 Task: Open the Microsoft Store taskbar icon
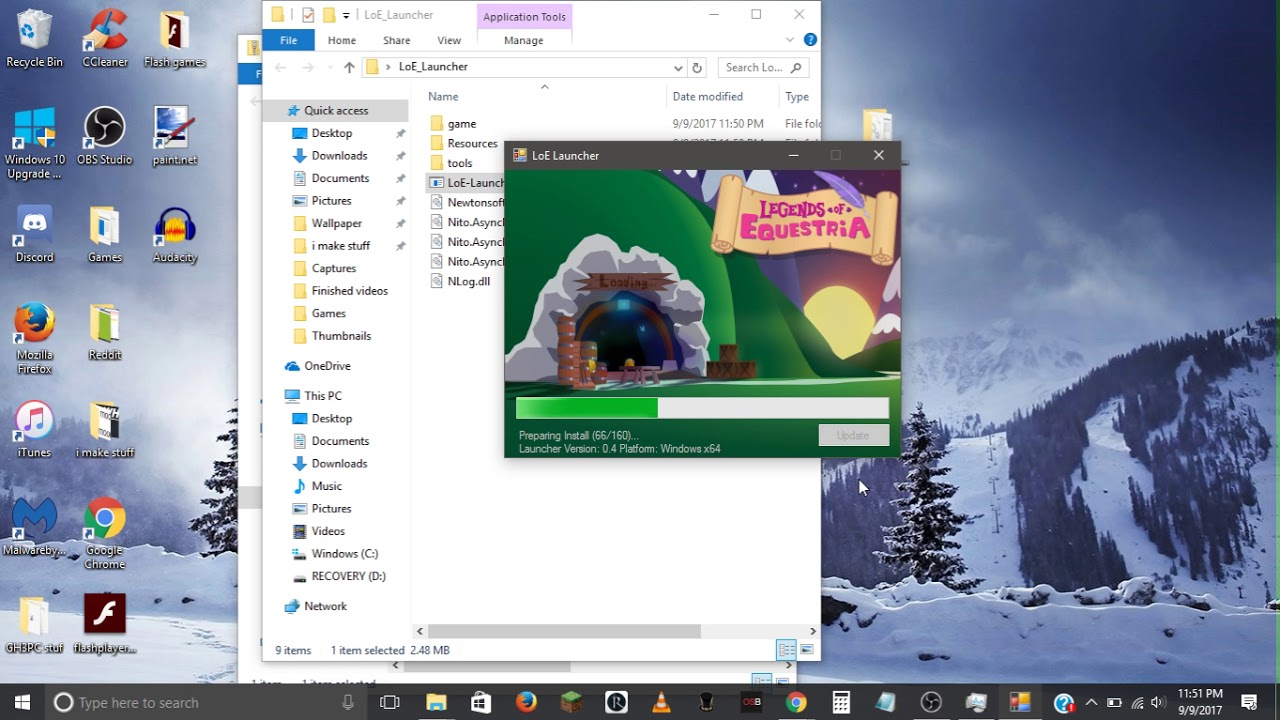click(x=481, y=703)
